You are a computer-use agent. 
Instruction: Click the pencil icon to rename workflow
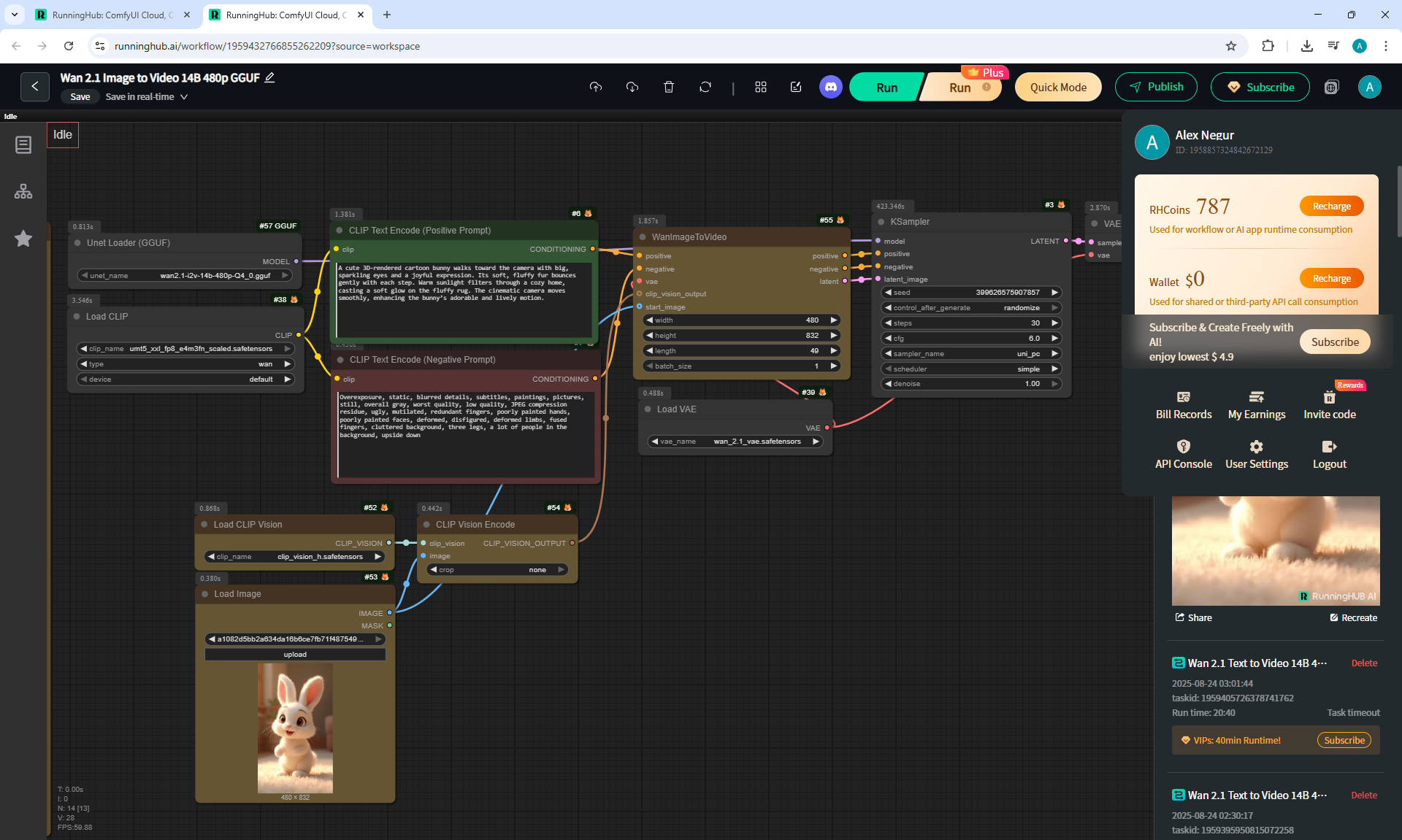269,77
